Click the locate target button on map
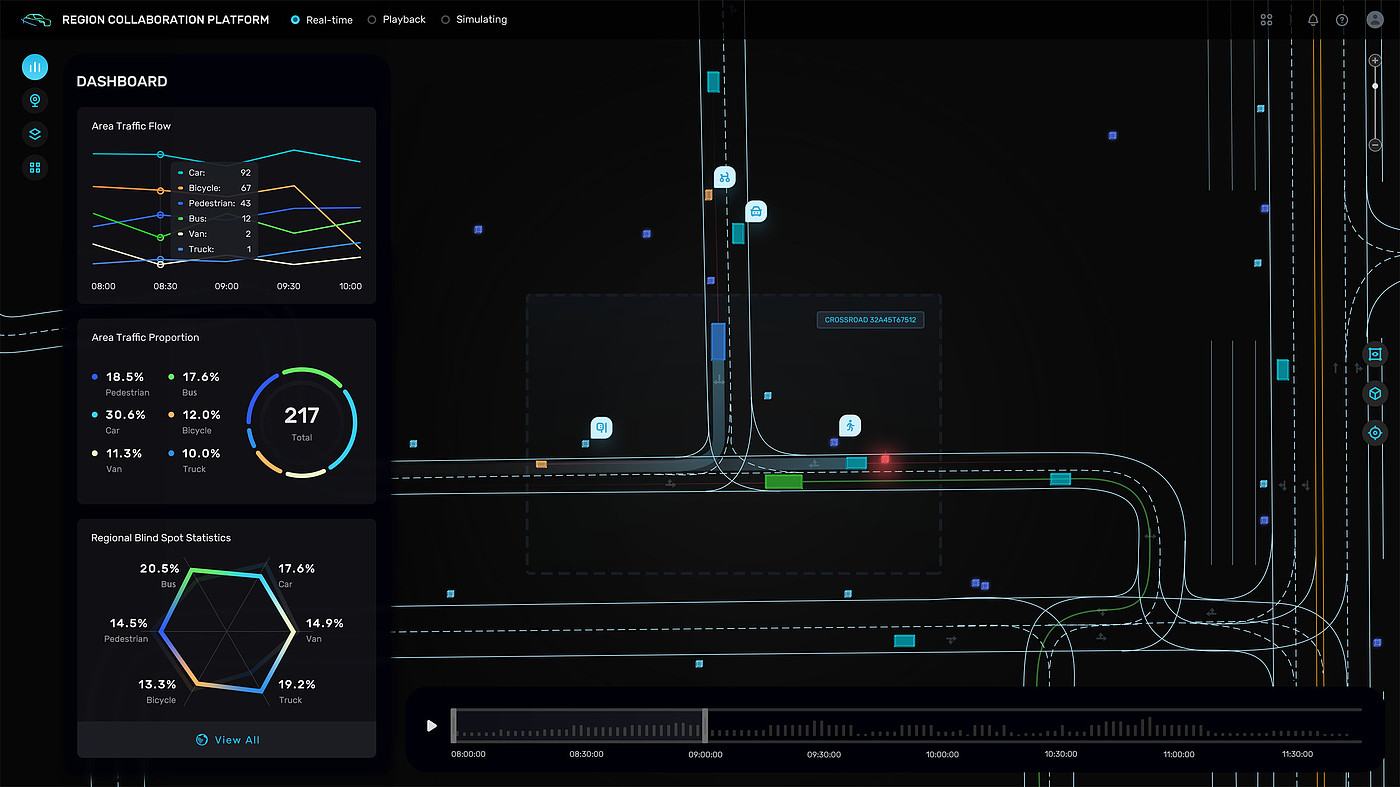1400x787 pixels. 1375,433
